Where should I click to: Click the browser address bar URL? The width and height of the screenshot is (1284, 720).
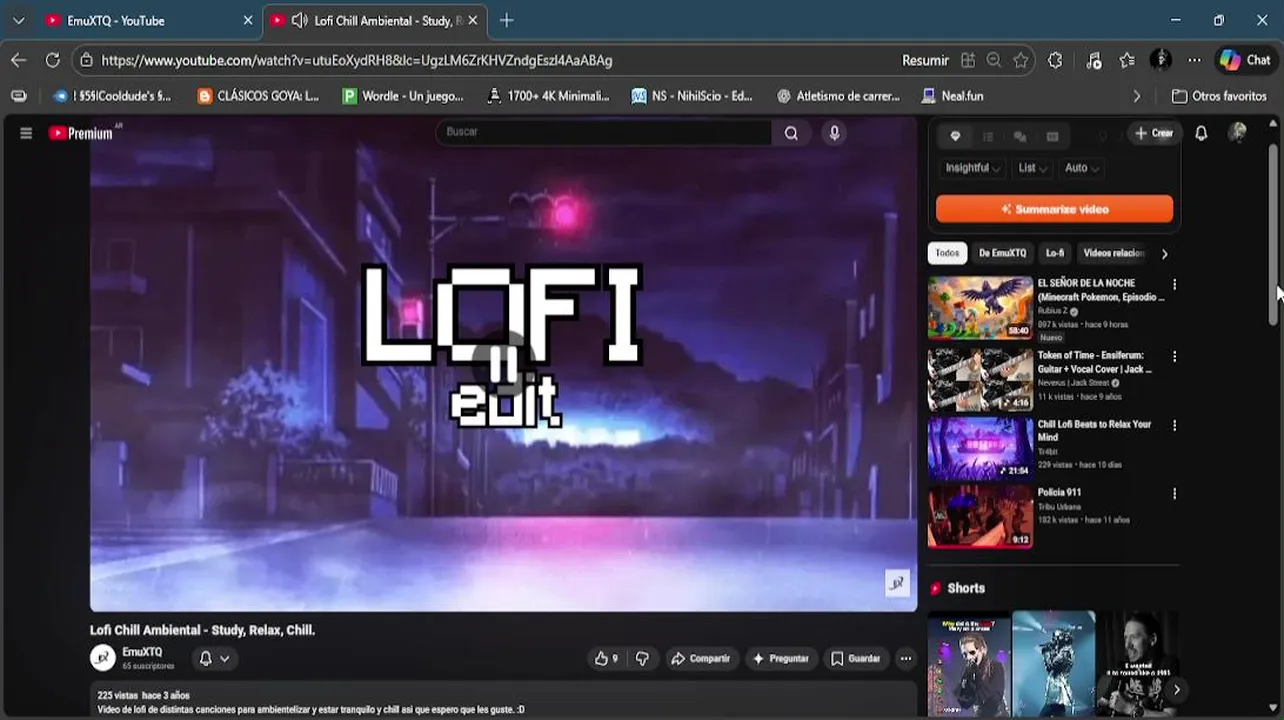click(357, 60)
